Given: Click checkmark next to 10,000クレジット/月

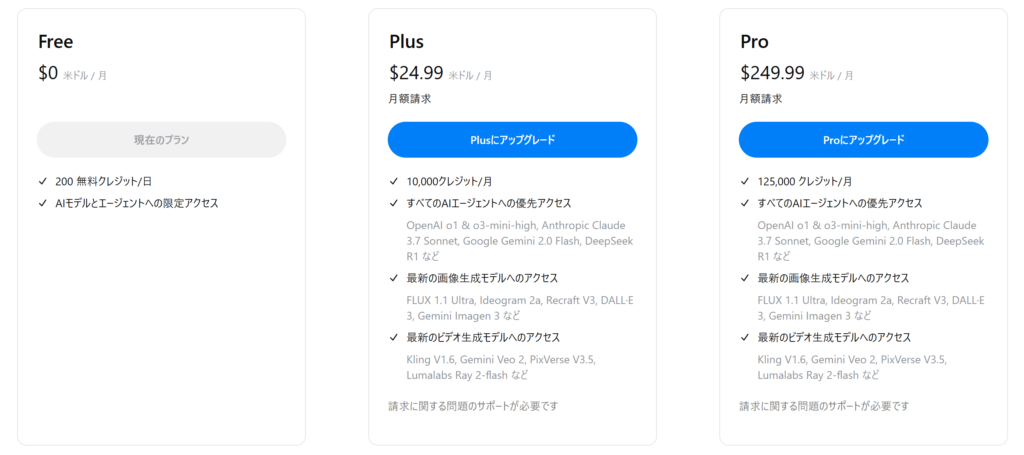Looking at the screenshot, I should [394, 181].
